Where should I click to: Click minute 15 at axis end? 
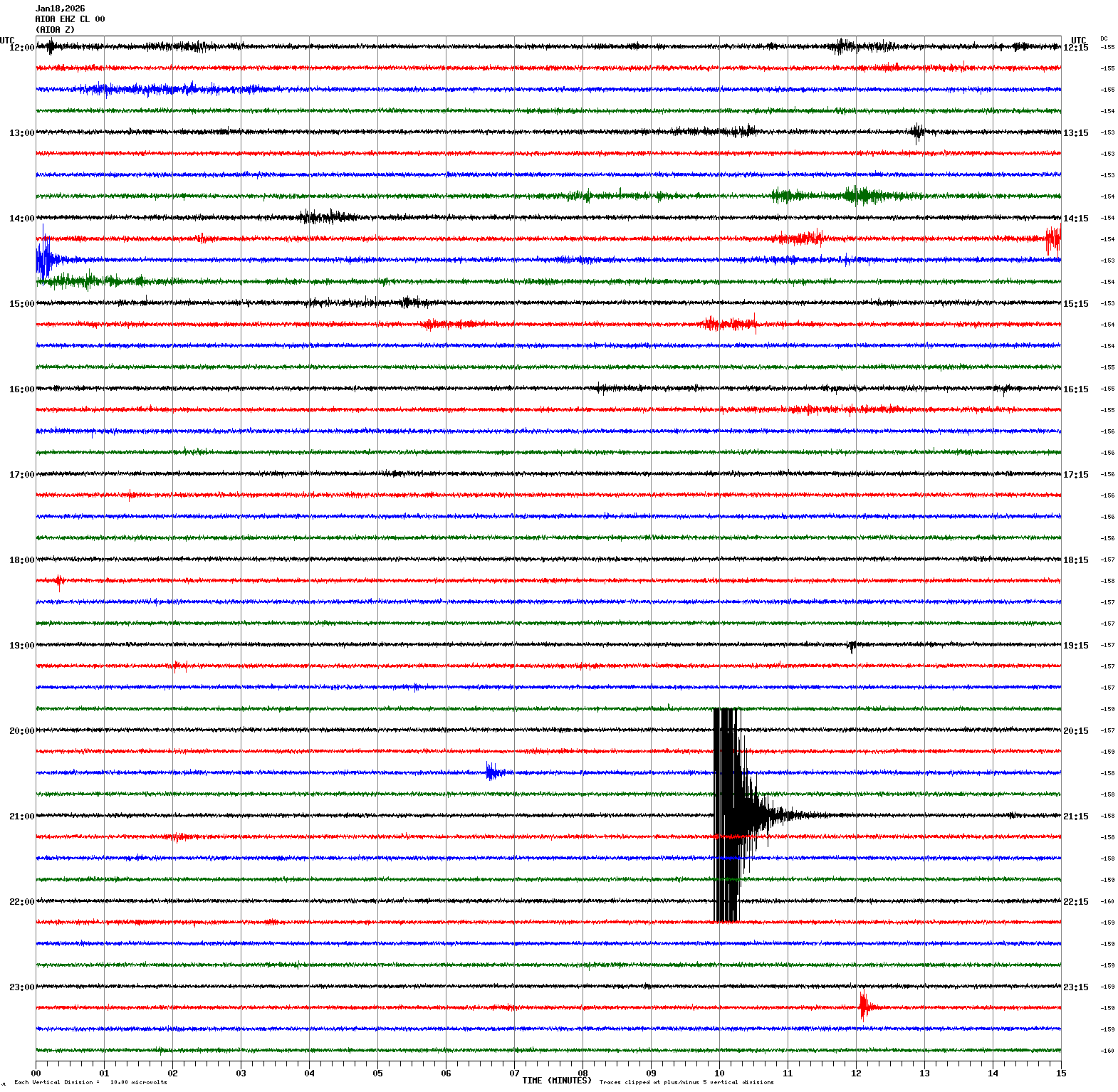pos(1061,1073)
